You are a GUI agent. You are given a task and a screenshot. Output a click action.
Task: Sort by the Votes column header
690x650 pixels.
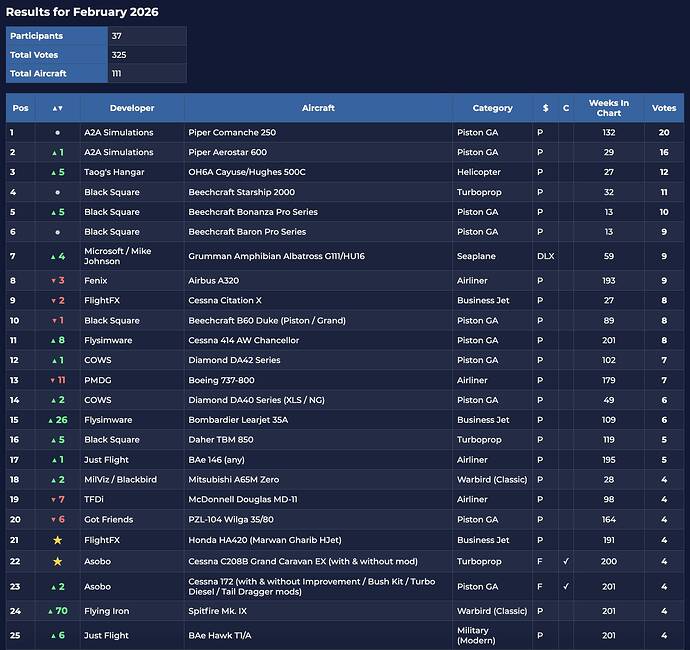tap(663, 108)
